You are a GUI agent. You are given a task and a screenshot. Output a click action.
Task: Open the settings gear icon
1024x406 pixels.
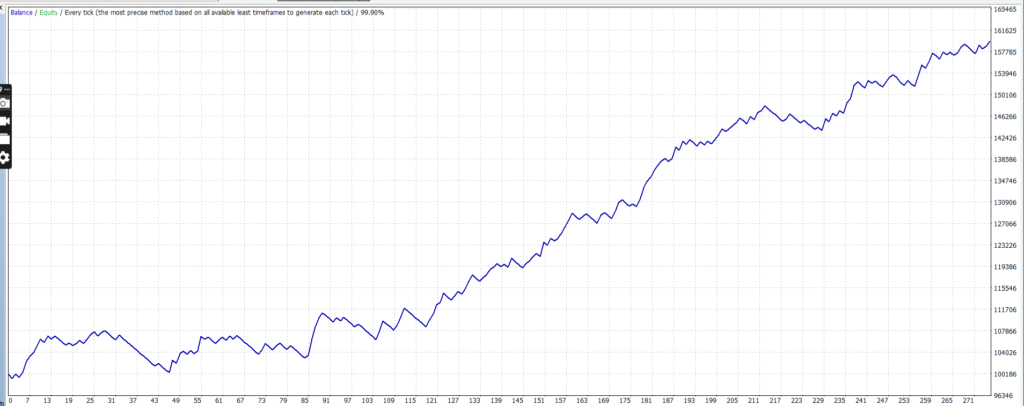click(5, 157)
